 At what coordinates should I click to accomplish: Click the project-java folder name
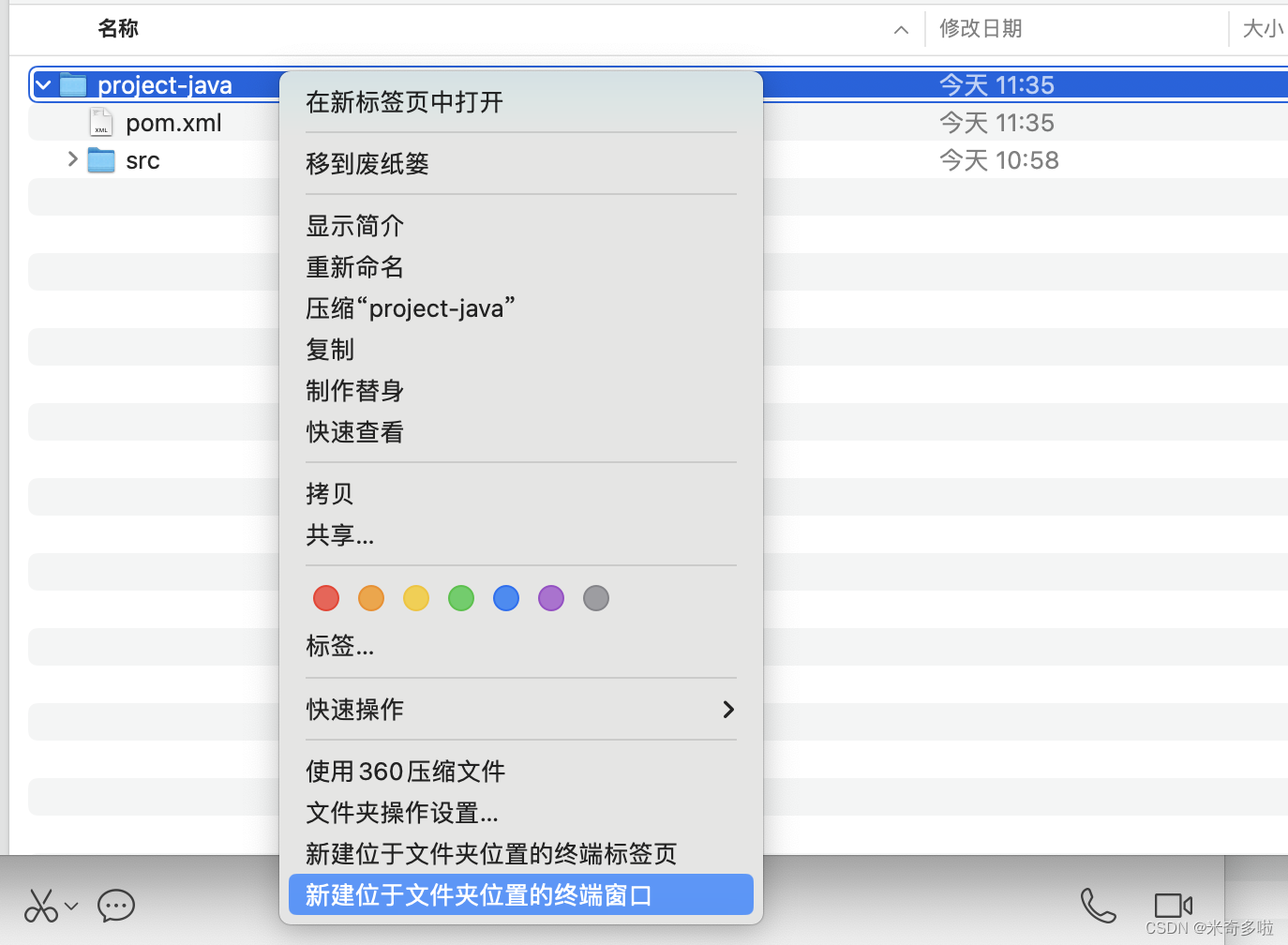tap(165, 85)
